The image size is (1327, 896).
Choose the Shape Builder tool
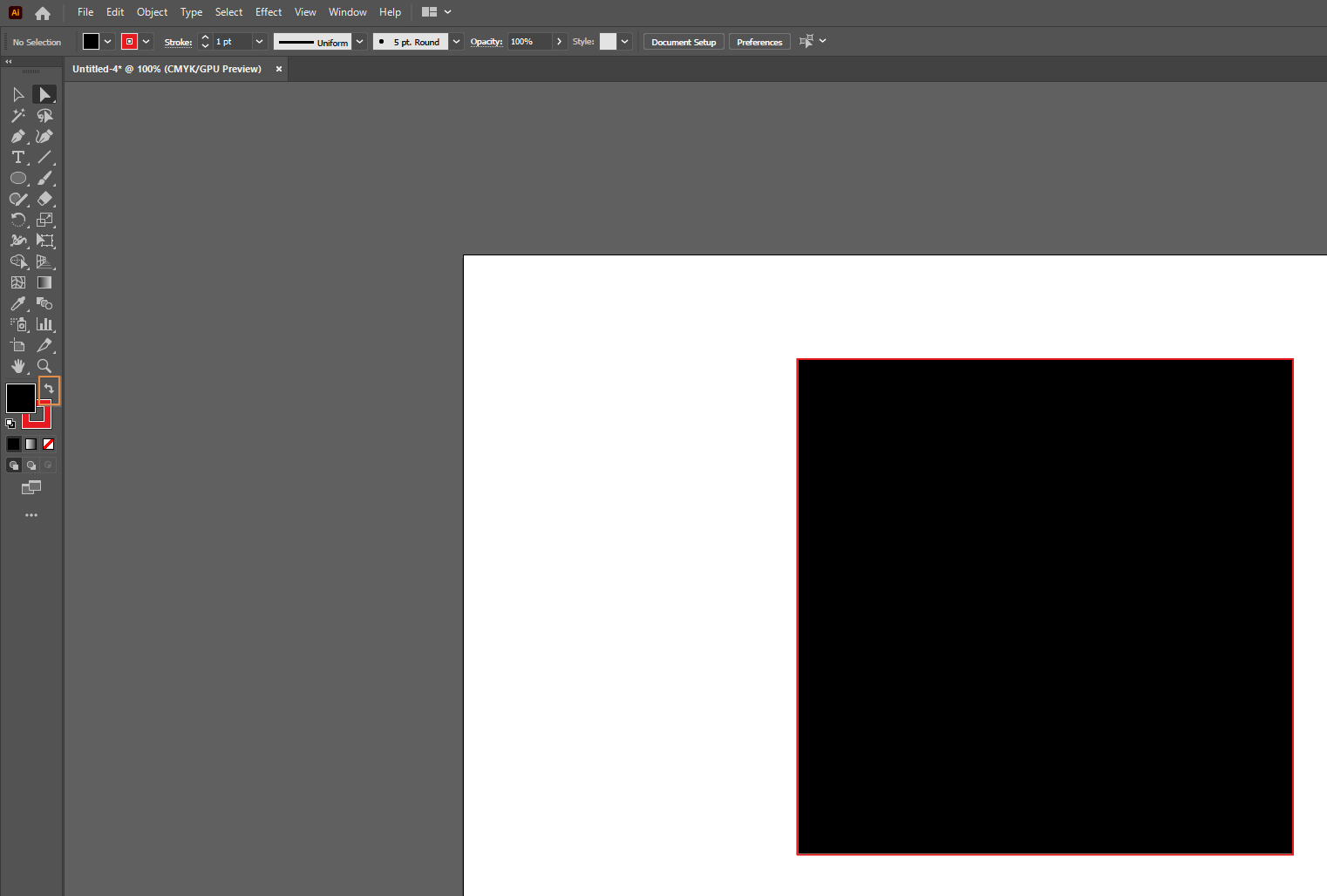pos(18,261)
